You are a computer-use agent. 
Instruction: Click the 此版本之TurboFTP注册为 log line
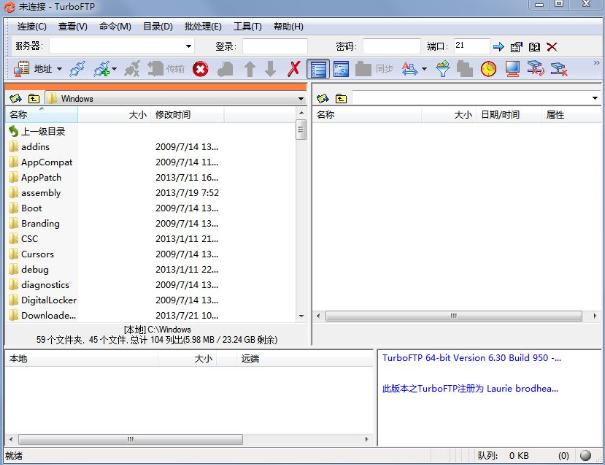pyautogui.click(x=470, y=388)
